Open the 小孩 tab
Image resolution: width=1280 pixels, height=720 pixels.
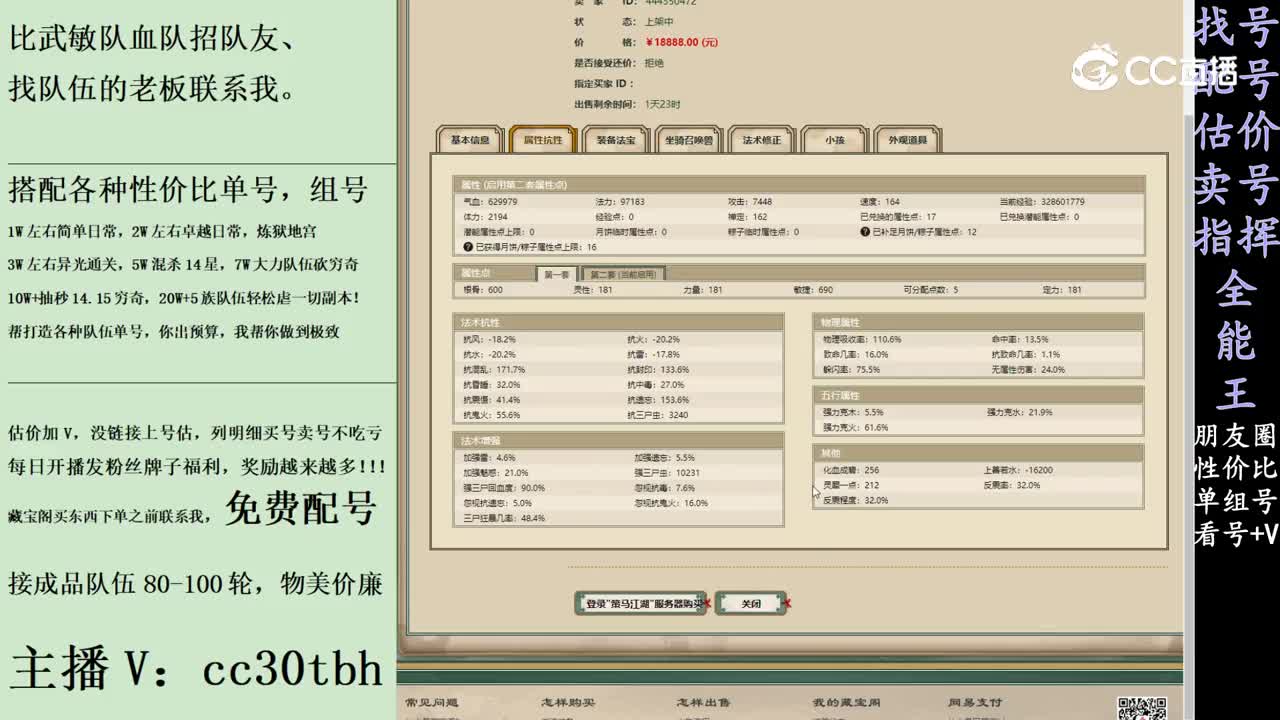point(835,140)
